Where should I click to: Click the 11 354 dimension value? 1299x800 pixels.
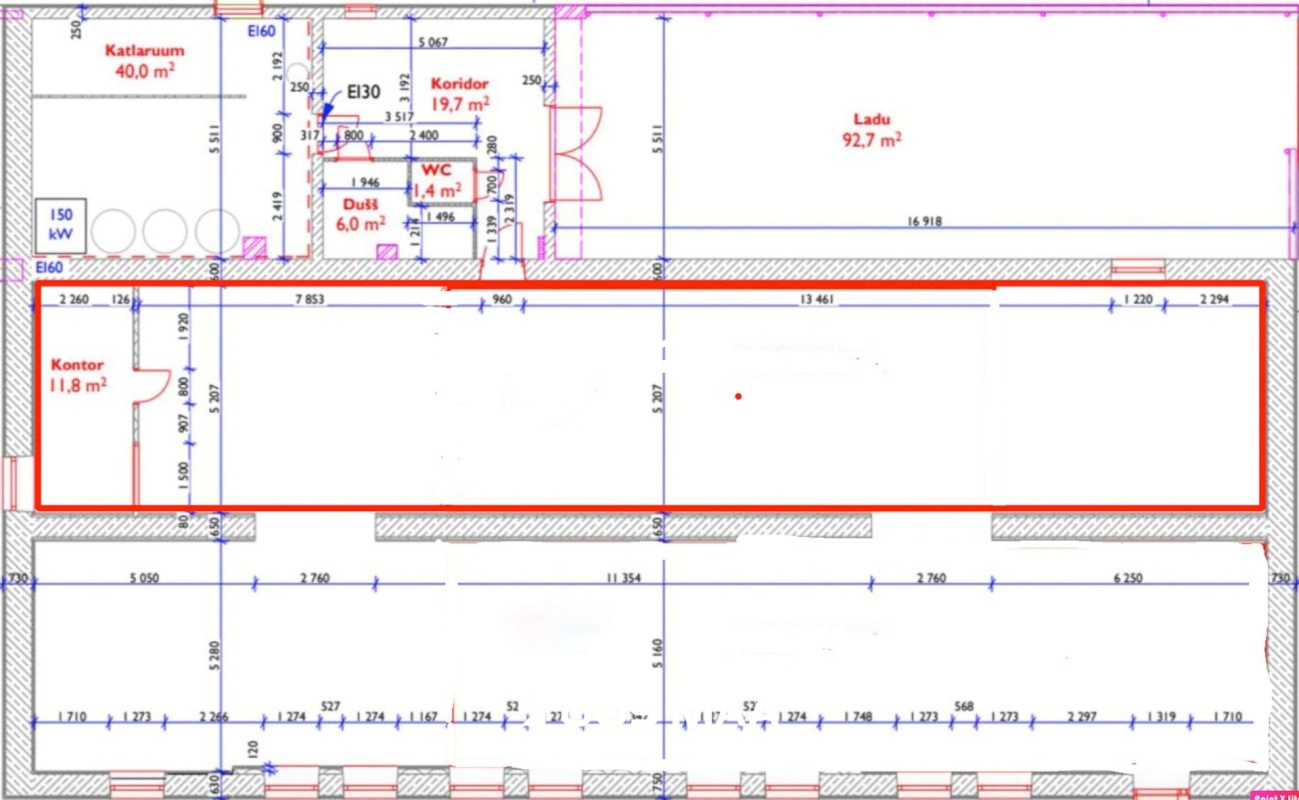point(624,577)
